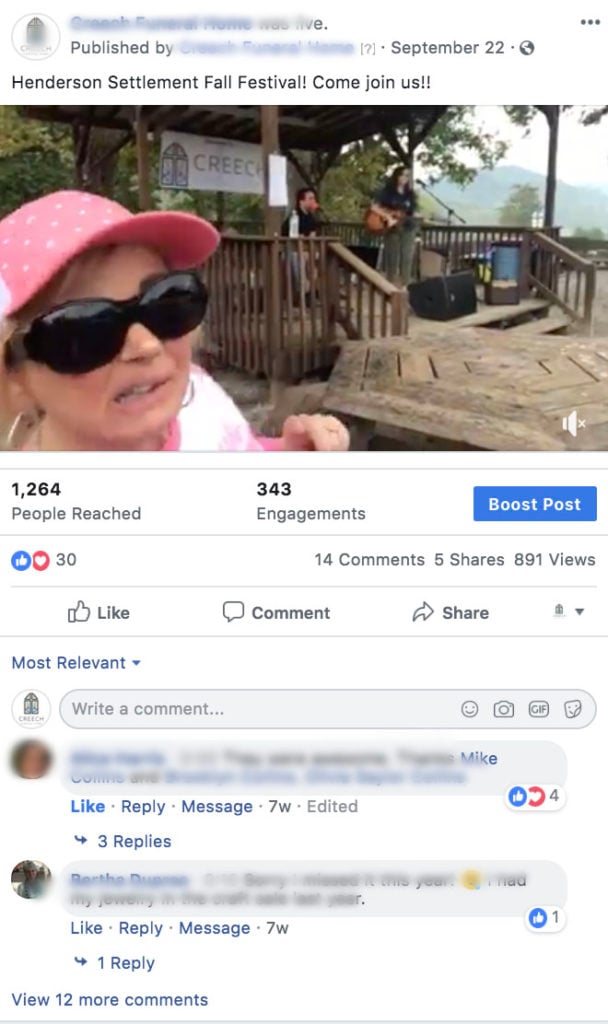
Task: Attach a photo using the camera icon
Action: click(504, 709)
